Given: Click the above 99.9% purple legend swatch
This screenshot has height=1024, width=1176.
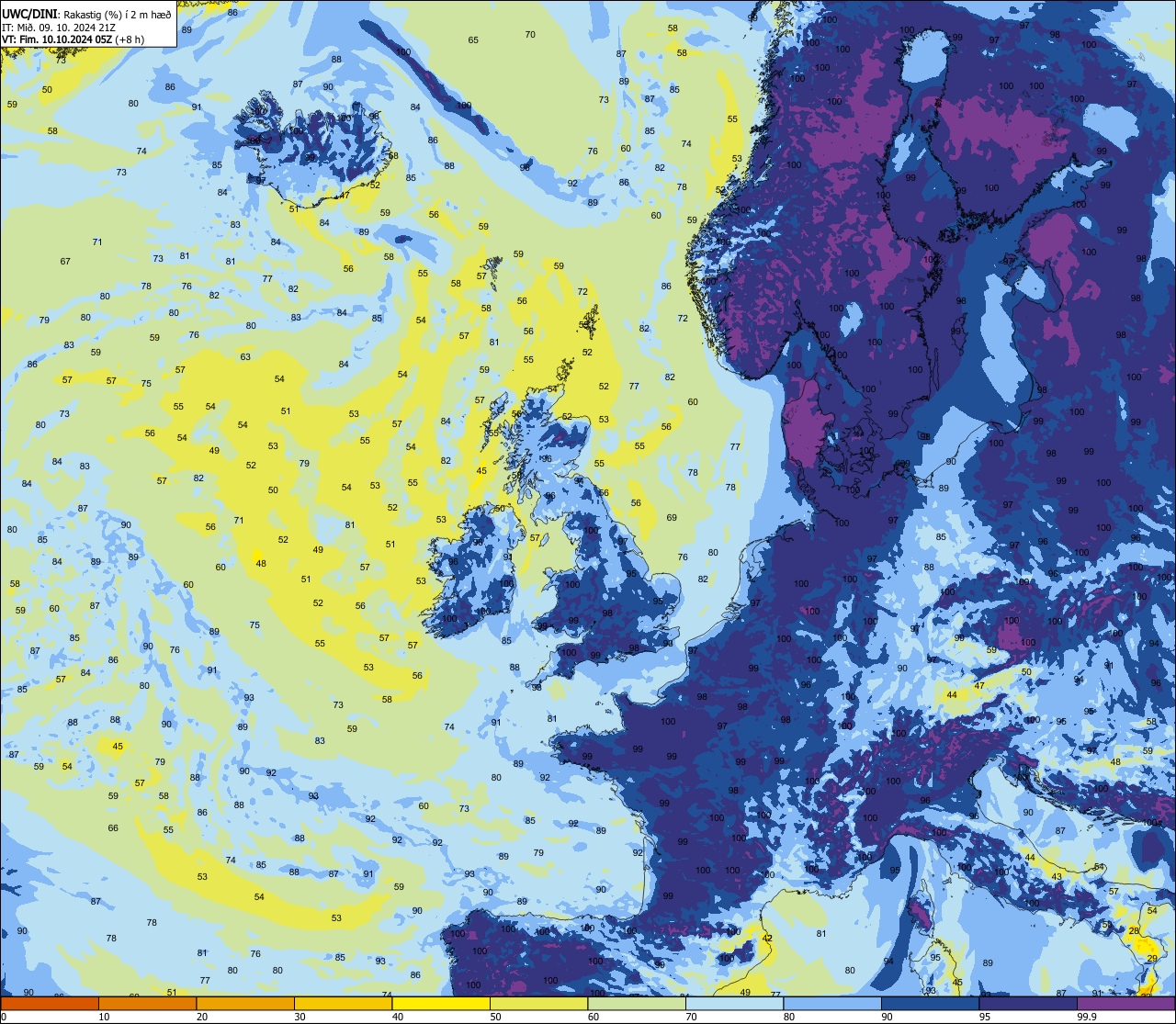Looking at the screenshot, I should point(1126,1003).
